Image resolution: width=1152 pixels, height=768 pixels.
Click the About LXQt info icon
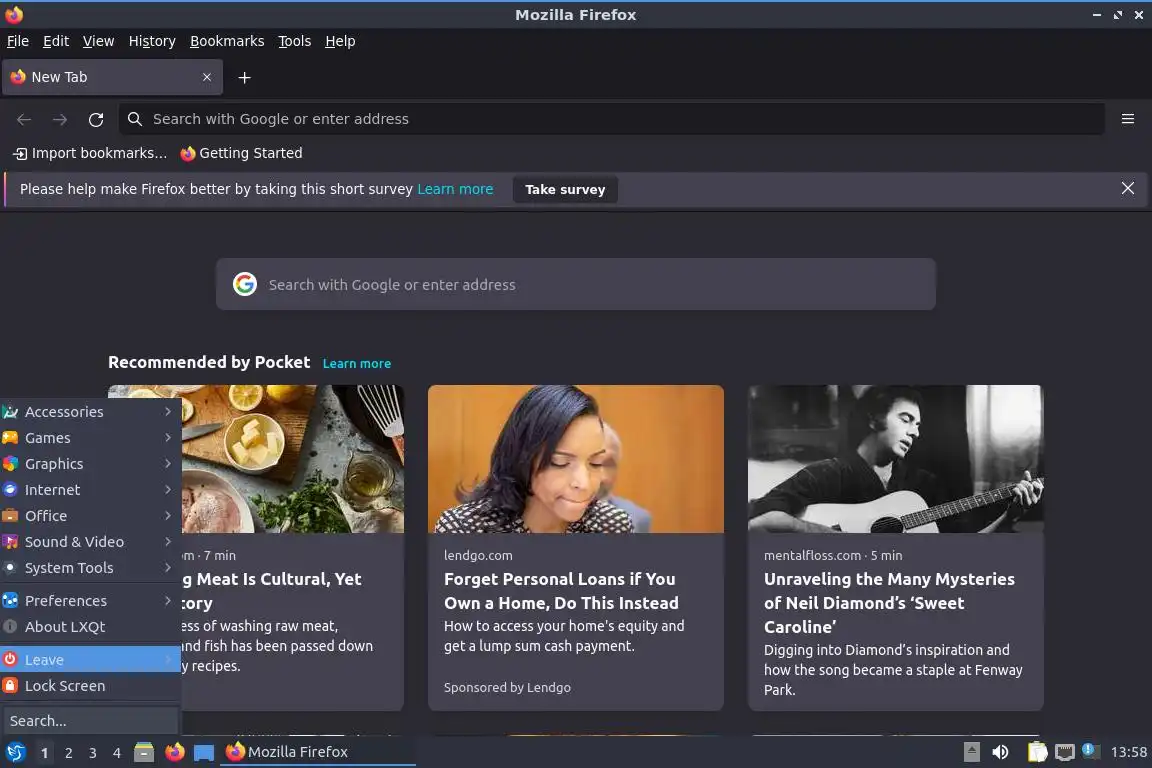10,626
